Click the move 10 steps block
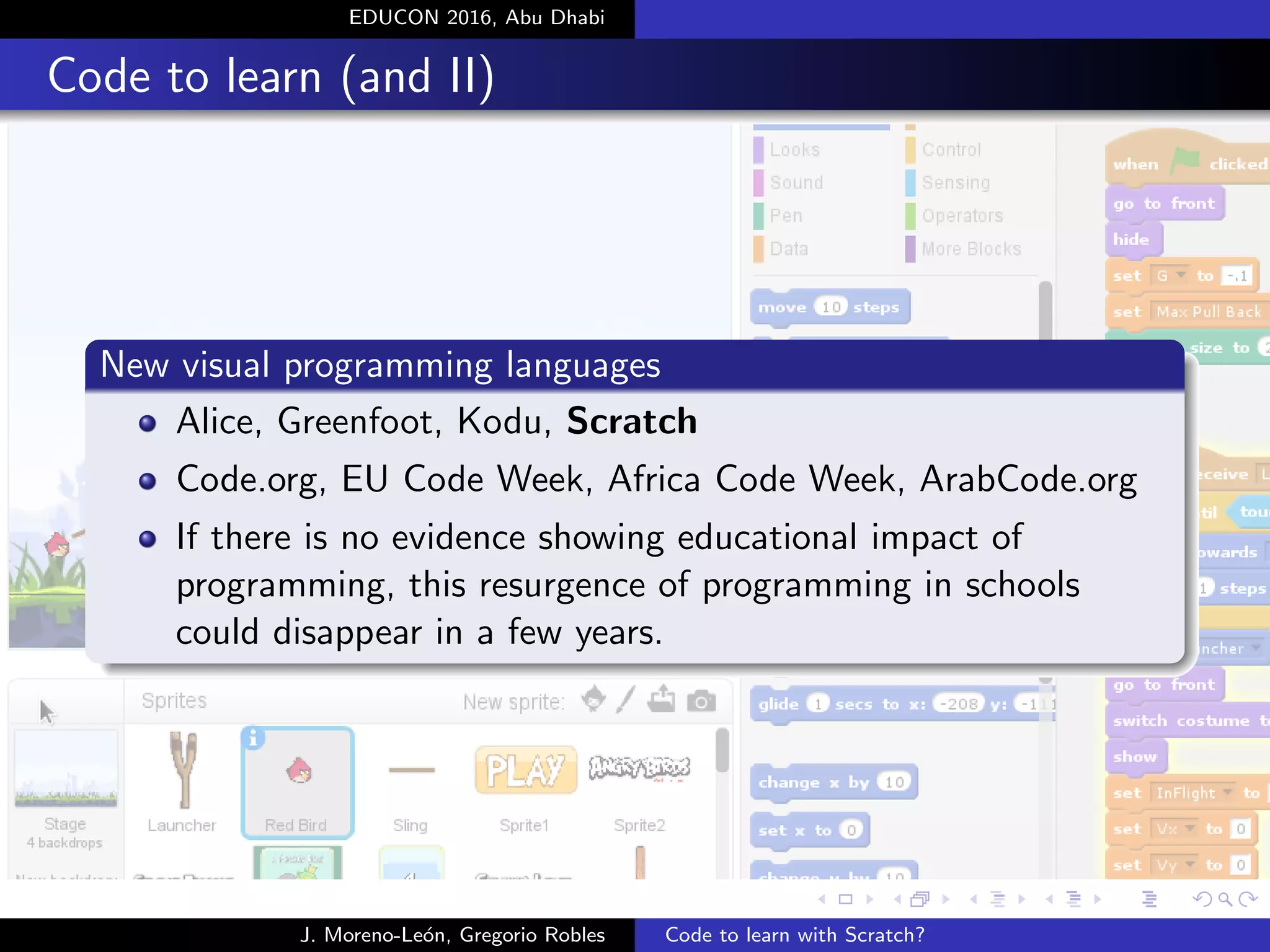The height and width of the screenshot is (952, 1270). (830, 307)
